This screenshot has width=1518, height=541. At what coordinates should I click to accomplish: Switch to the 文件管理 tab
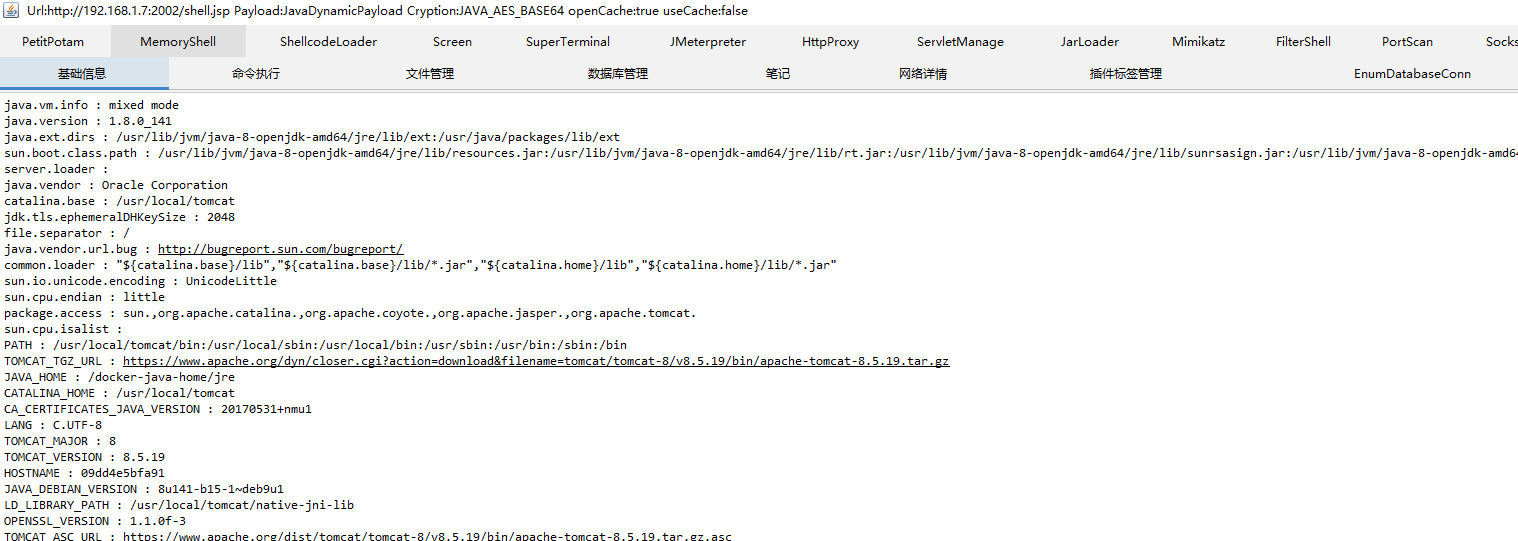430,74
